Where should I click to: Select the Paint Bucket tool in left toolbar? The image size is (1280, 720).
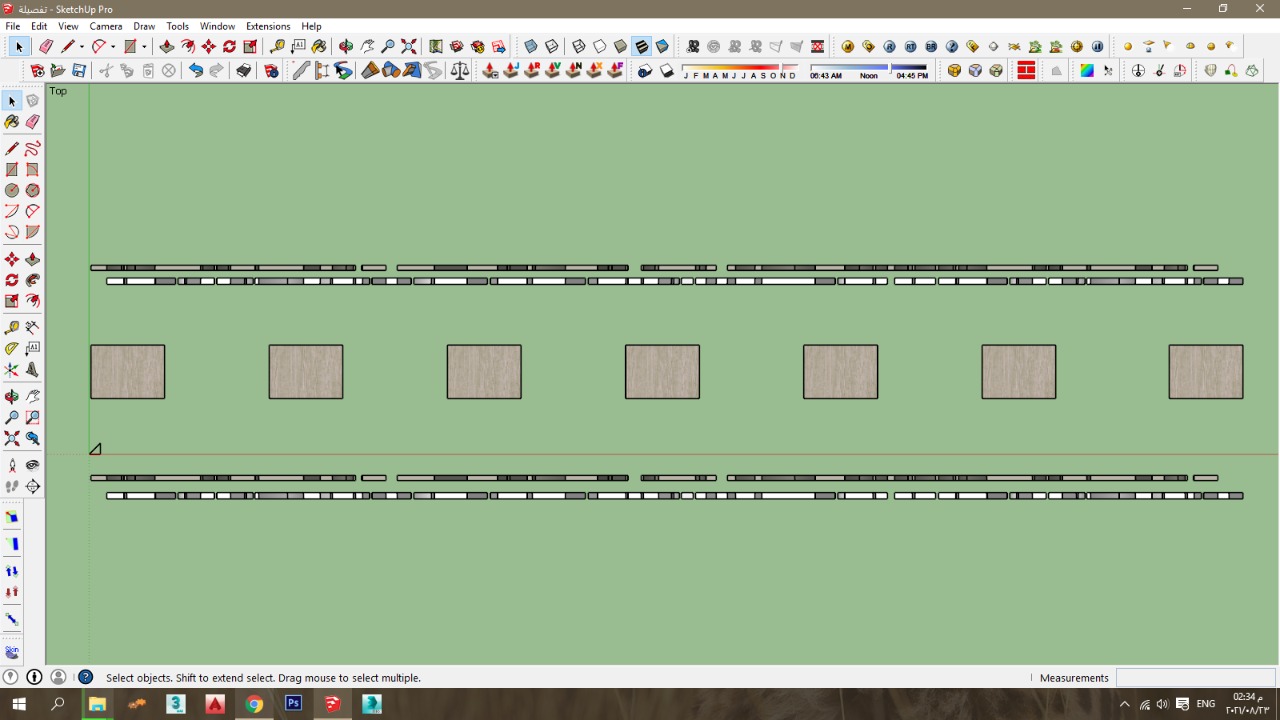12,122
